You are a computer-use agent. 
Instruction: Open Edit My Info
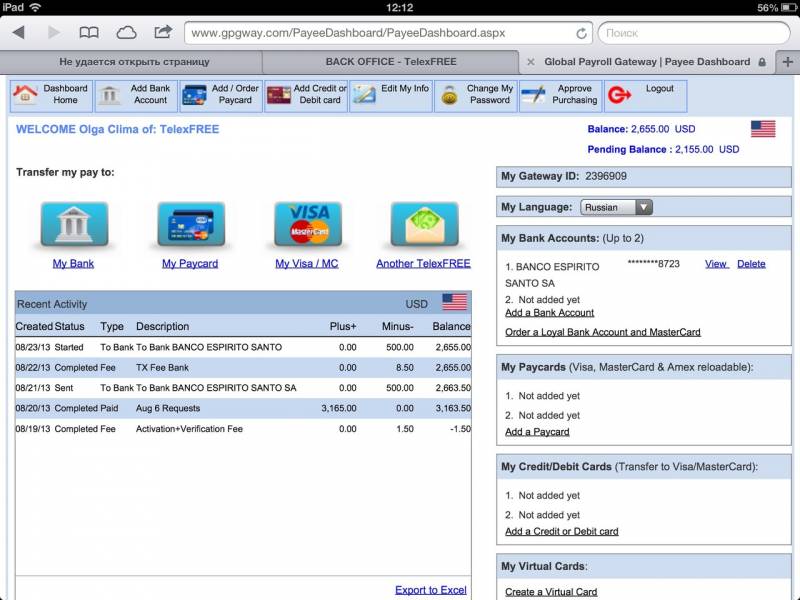point(391,95)
